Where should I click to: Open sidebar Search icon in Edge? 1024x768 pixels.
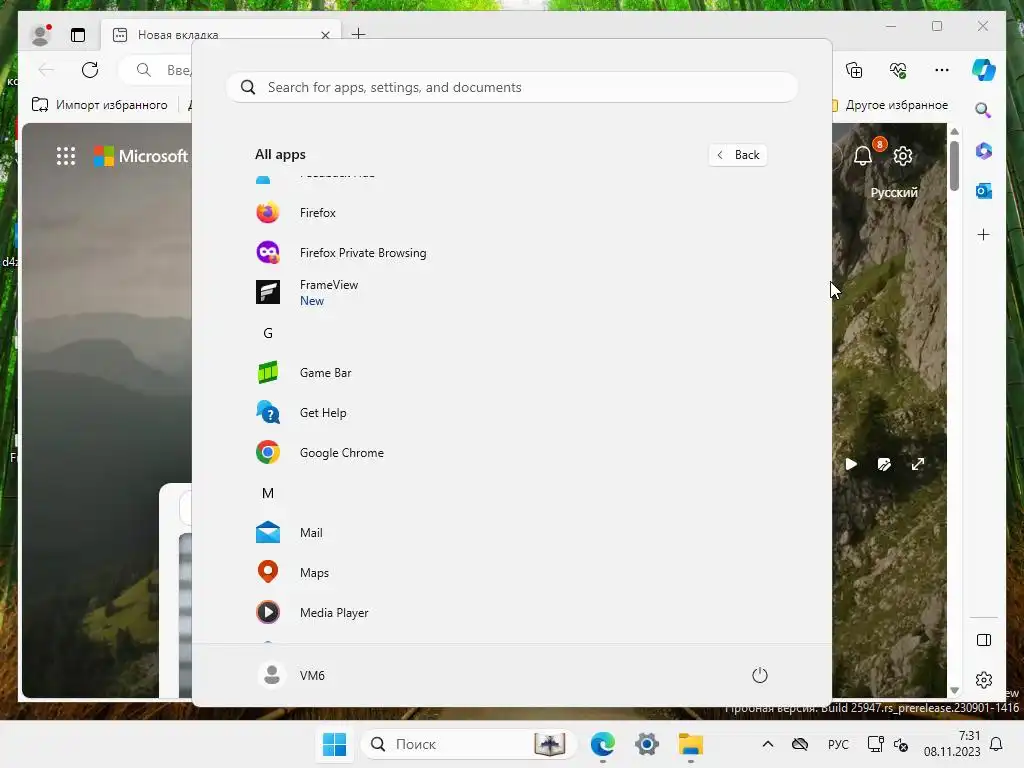pos(983,110)
